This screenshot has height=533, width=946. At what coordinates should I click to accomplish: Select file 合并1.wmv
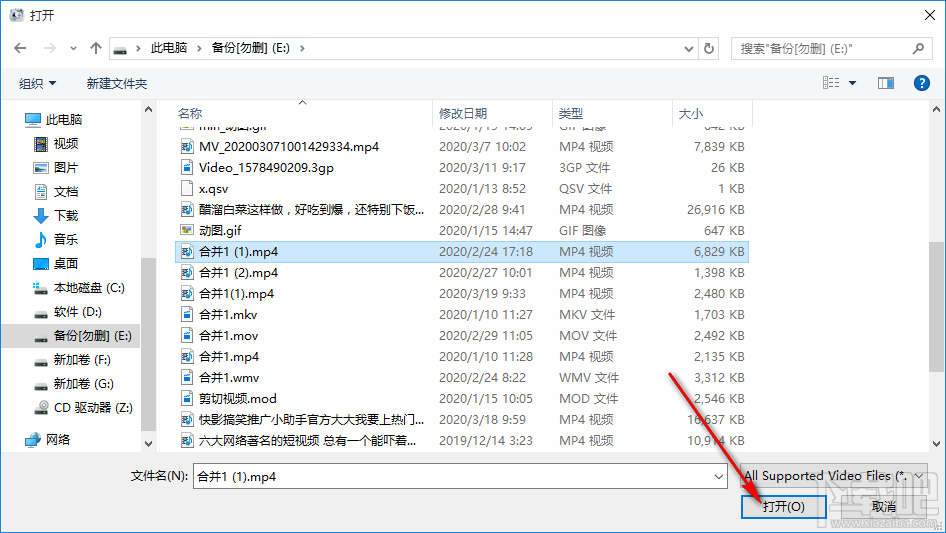462,378
